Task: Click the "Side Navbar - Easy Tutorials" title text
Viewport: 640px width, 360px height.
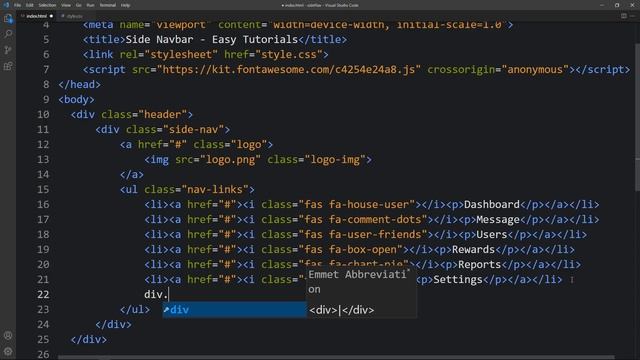Action: click(x=212, y=40)
